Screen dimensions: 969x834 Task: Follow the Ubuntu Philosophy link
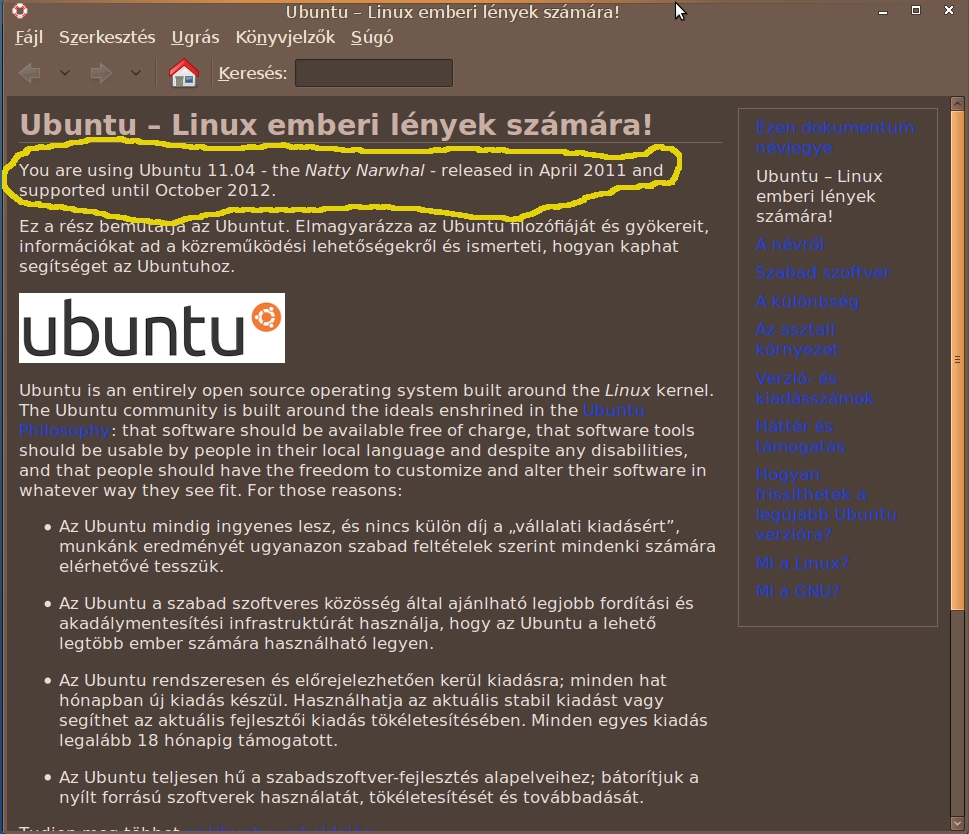614,410
